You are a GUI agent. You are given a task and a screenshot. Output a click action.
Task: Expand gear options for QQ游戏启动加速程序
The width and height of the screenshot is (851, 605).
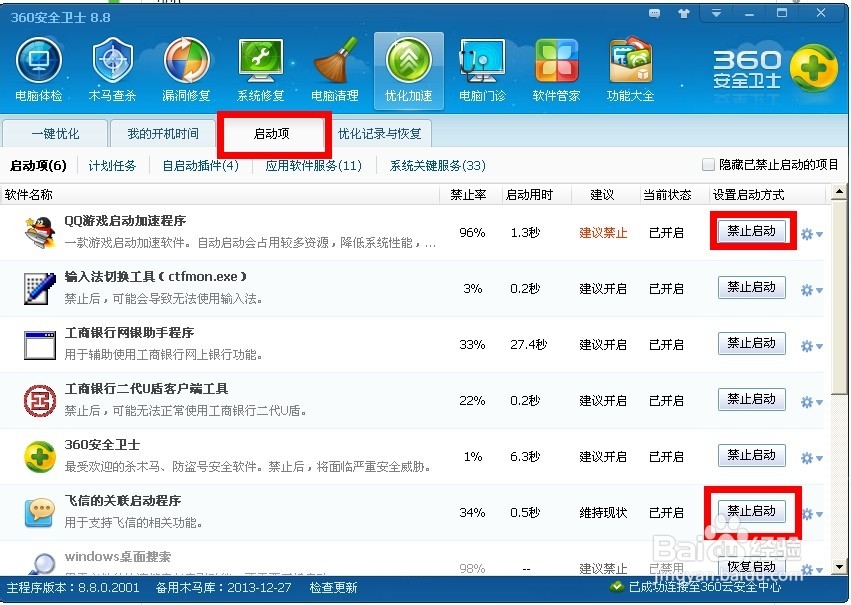812,234
